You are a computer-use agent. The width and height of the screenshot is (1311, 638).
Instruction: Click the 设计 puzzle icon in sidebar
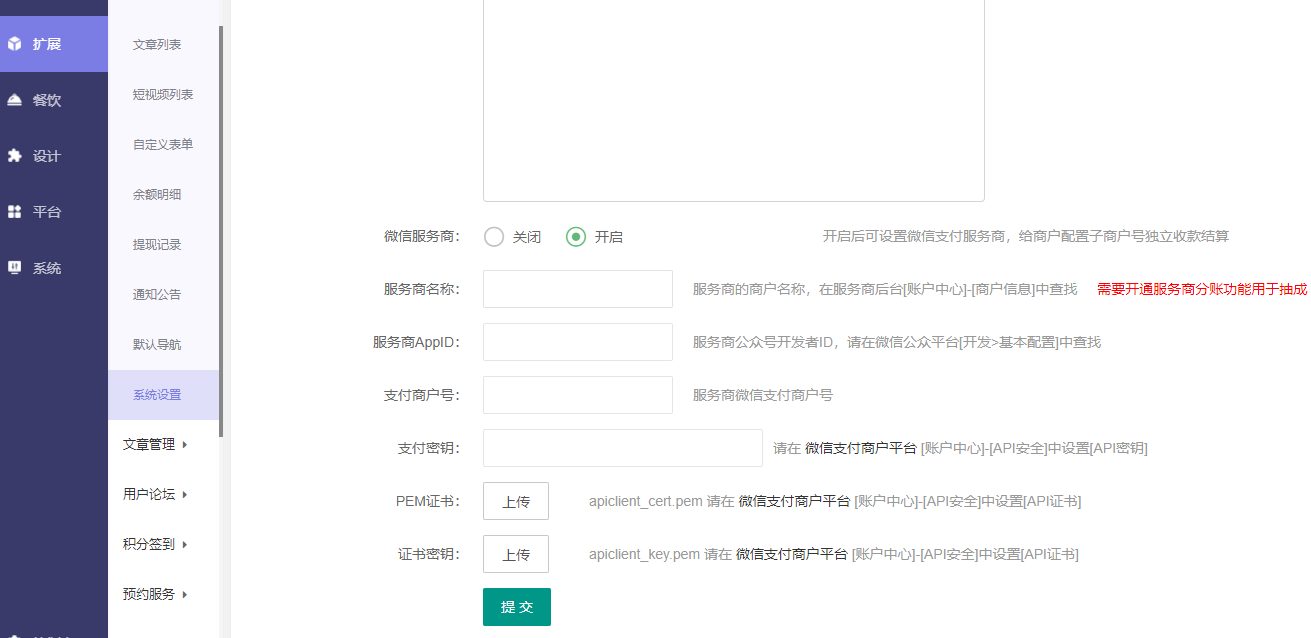[15, 156]
